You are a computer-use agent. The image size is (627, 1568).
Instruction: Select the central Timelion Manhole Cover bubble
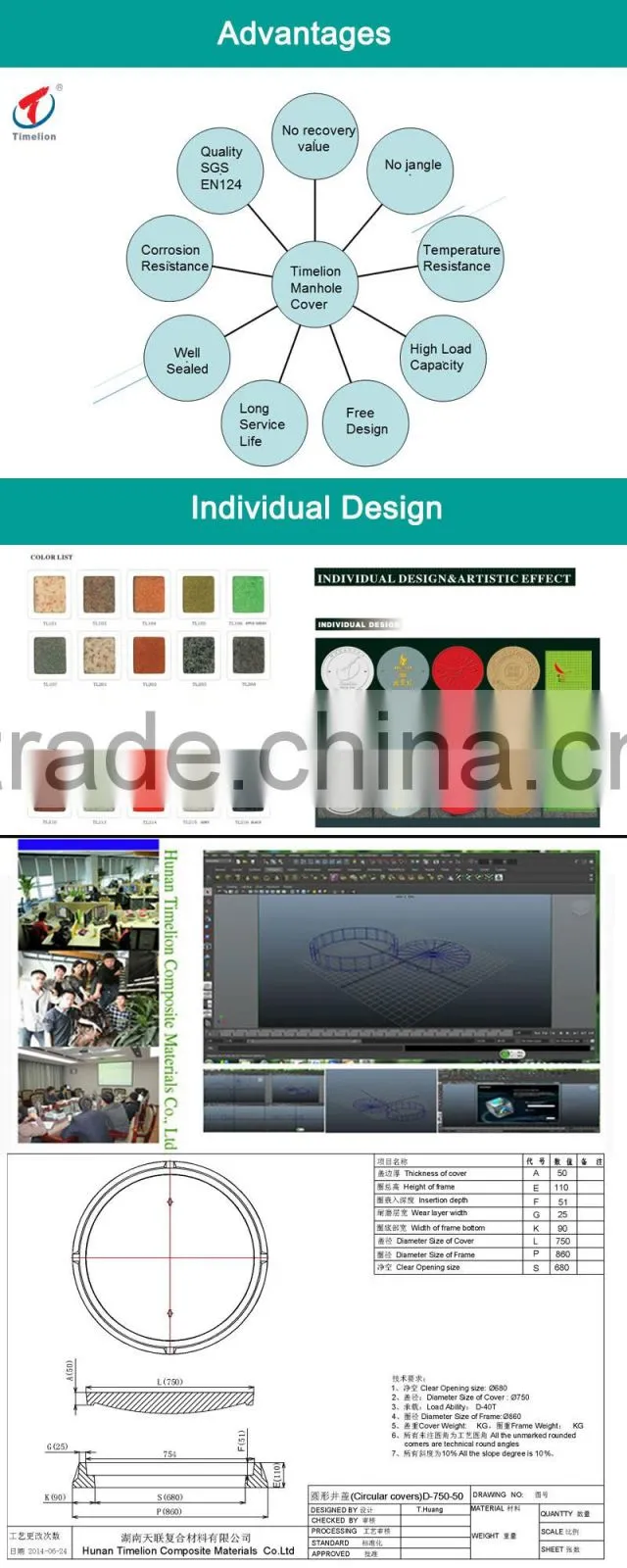(315, 286)
